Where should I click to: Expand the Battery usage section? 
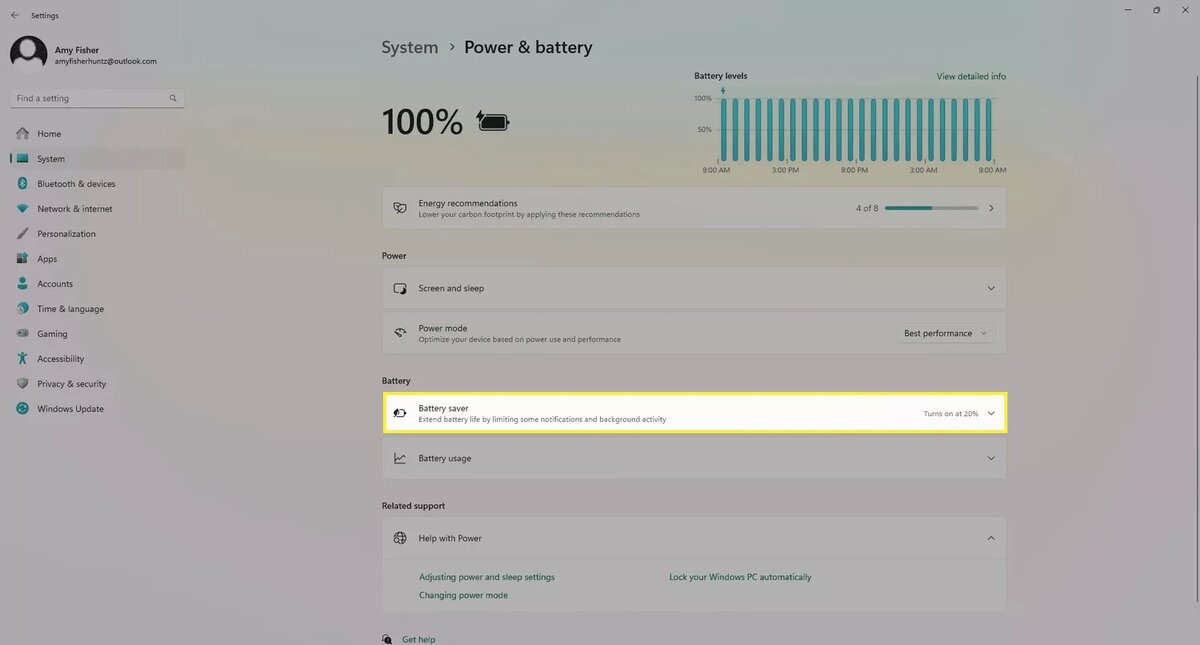[x=991, y=458]
